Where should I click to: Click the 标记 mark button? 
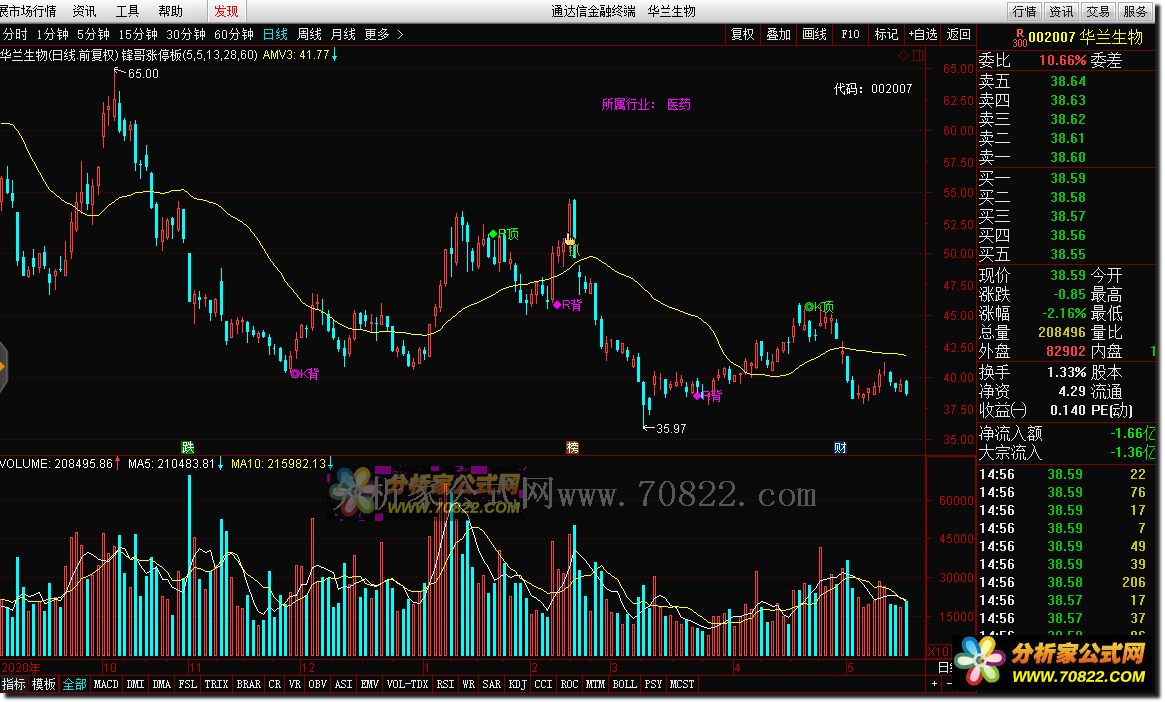coord(886,34)
